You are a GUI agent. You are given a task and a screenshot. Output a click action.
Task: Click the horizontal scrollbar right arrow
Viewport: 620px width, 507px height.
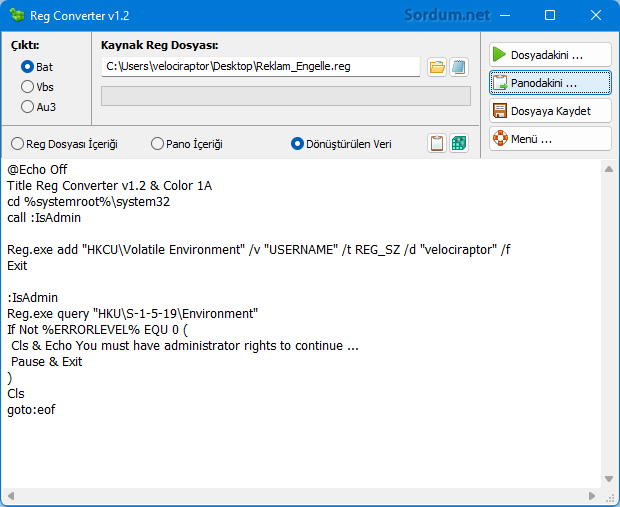592,496
